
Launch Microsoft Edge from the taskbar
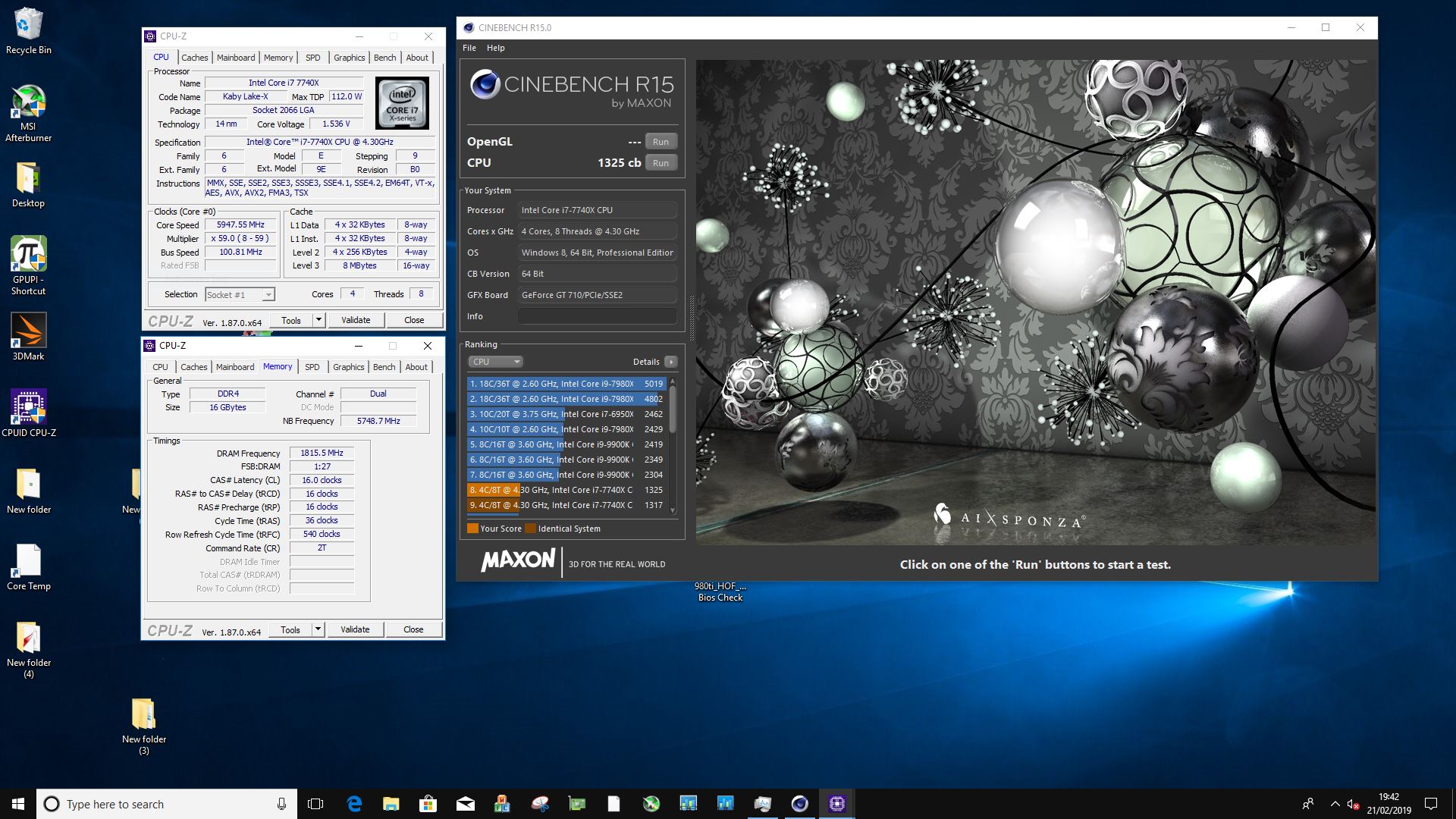354,804
